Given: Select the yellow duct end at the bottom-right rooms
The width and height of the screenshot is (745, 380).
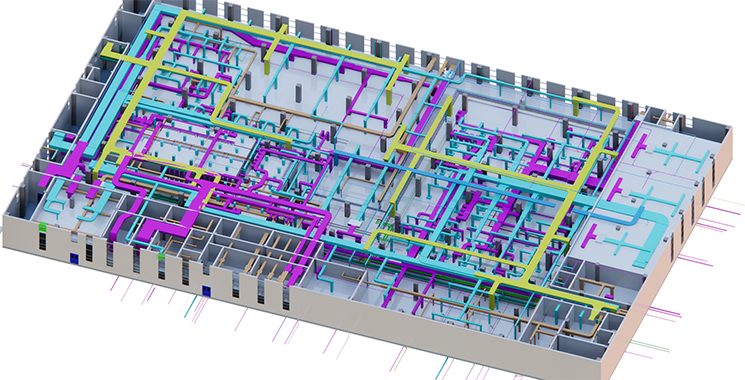Looking at the screenshot, I should pyautogui.click(x=594, y=314).
